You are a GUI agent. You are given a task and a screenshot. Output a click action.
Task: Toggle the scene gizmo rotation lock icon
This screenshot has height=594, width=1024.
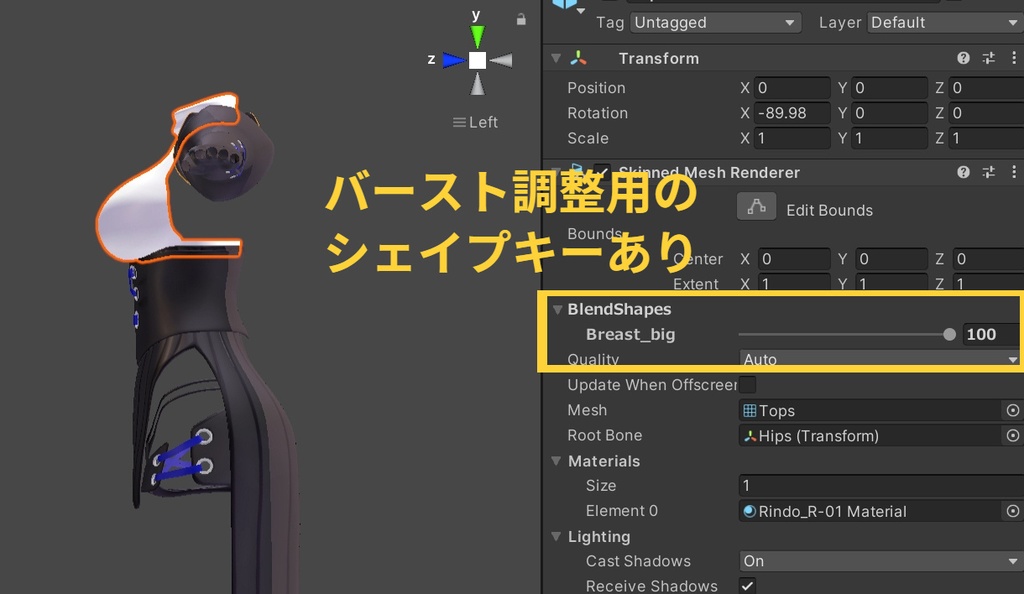click(520, 20)
